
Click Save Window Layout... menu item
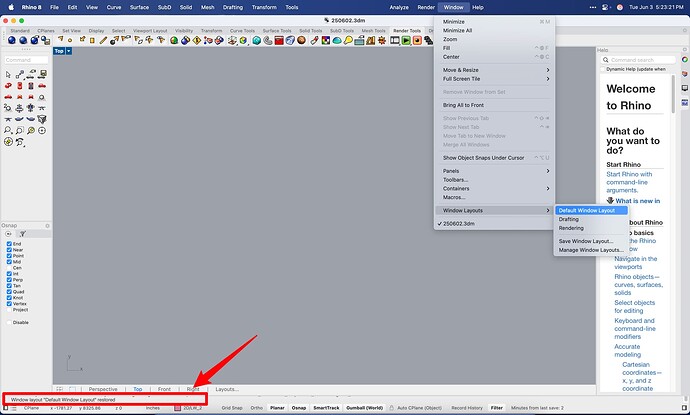[x=591, y=241]
